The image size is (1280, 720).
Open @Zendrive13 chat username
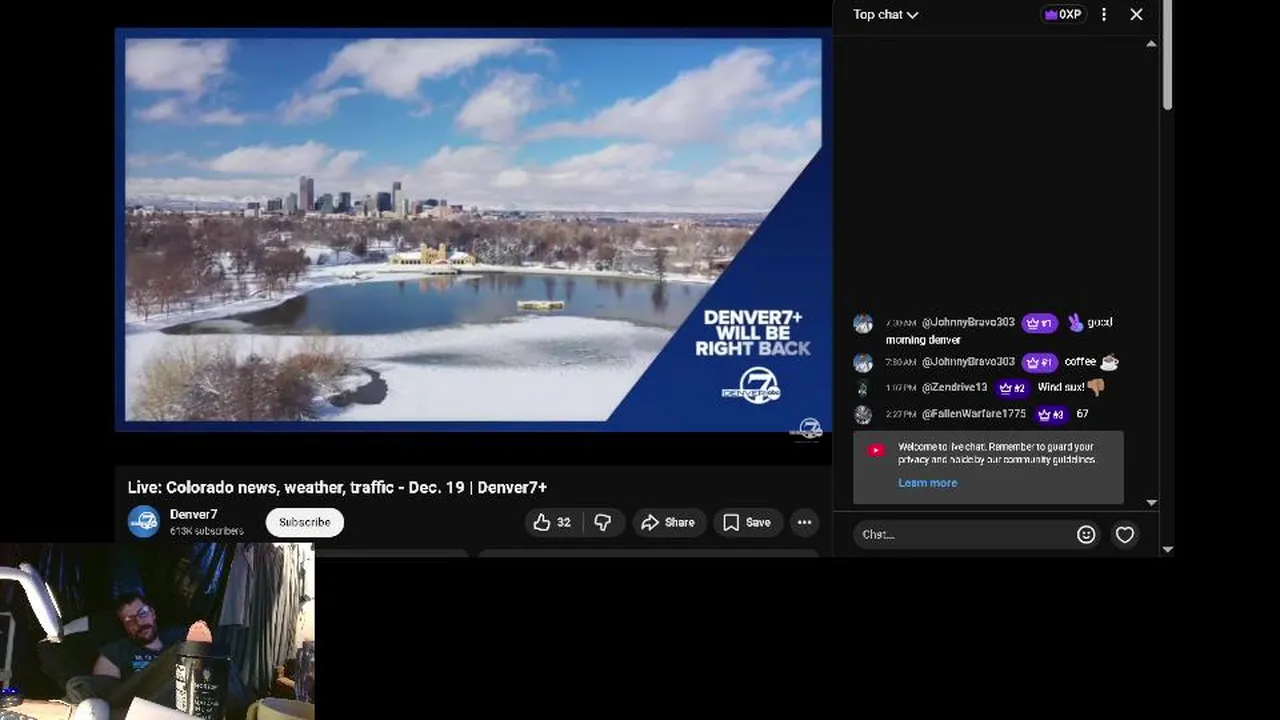click(x=954, y=387)
